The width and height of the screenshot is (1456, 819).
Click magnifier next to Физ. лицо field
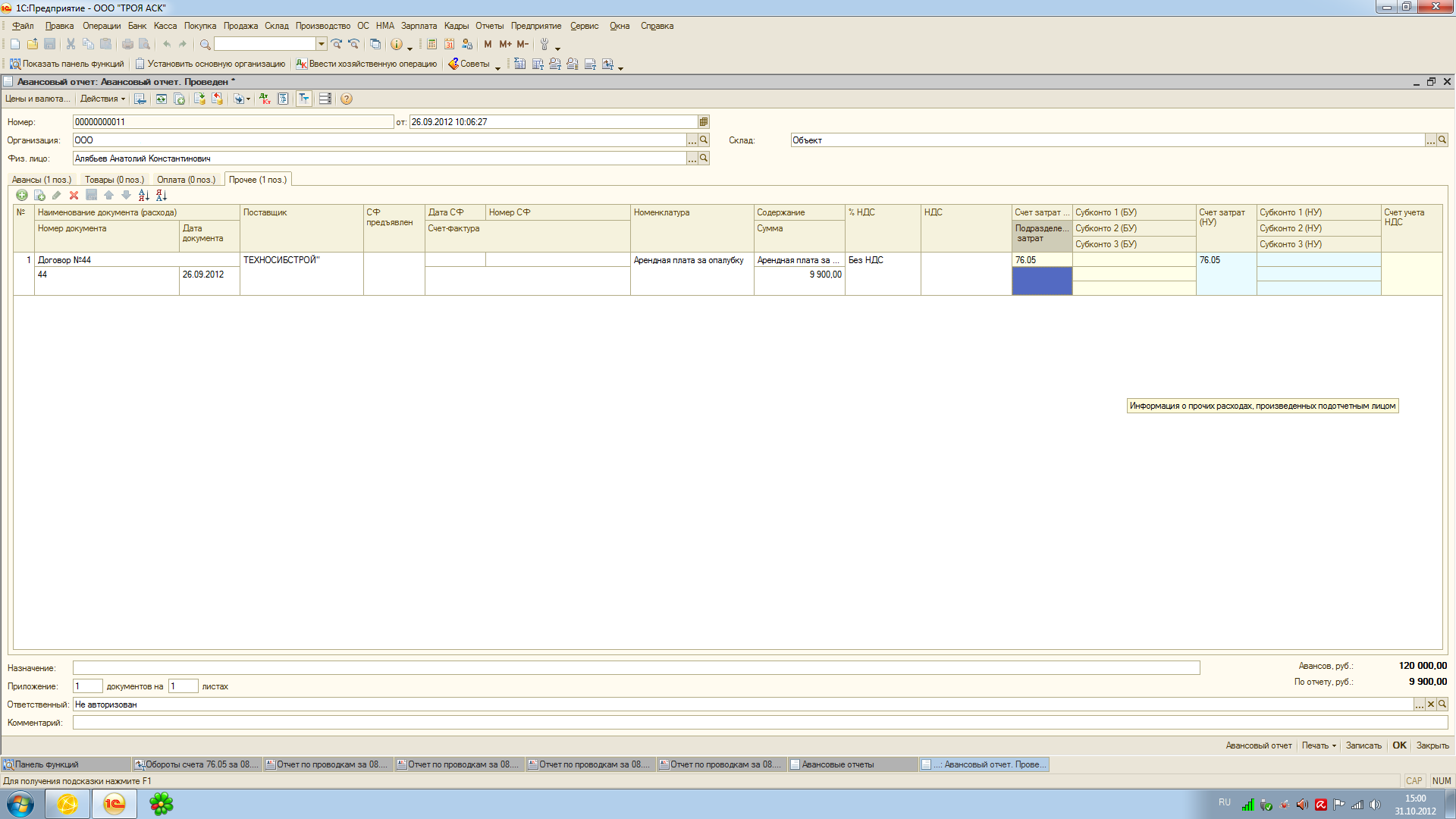pos(704,158)
